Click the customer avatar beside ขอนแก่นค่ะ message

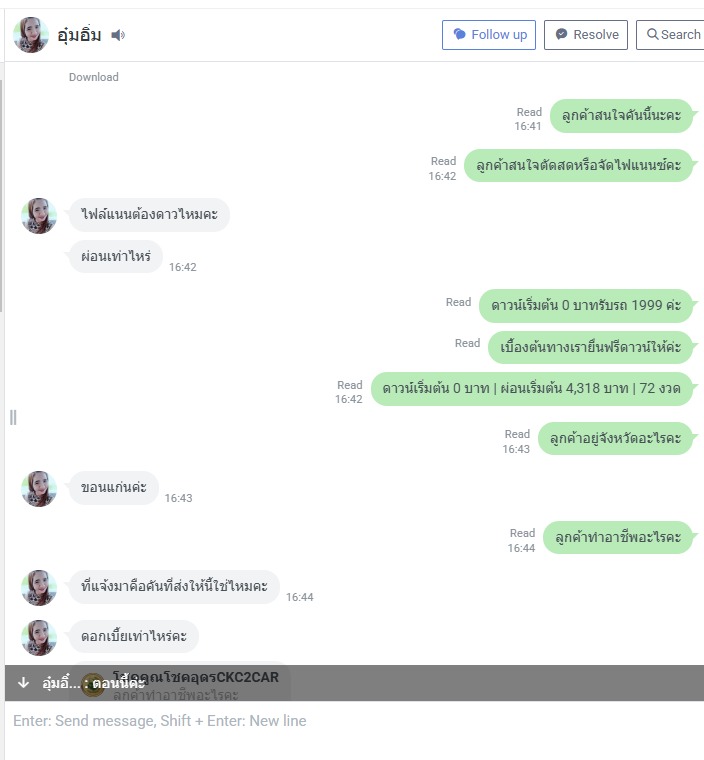click(39, 489)
